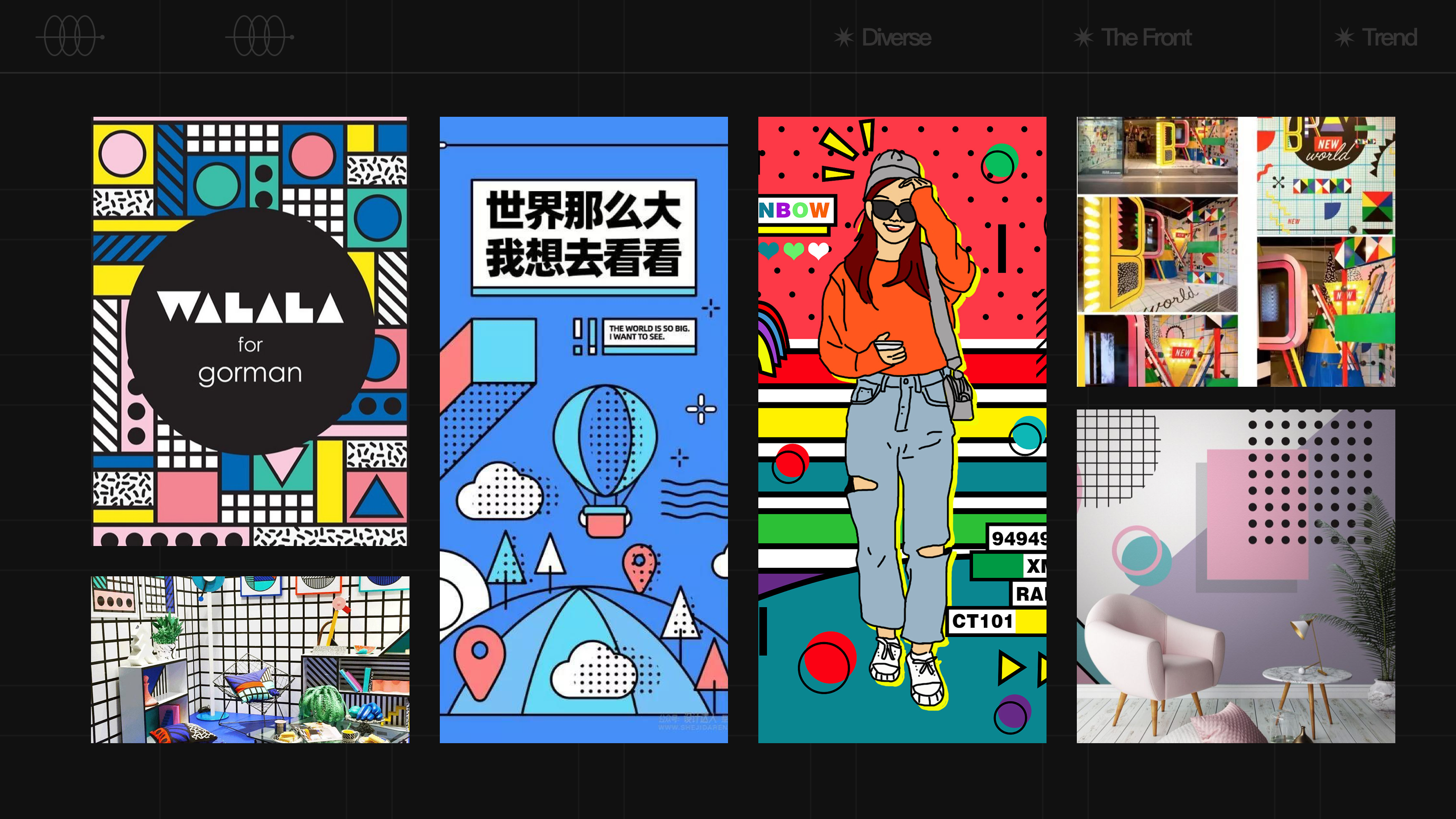Click the red location pin at the poster bottom

pyautogui.click(x=479, y=661)
